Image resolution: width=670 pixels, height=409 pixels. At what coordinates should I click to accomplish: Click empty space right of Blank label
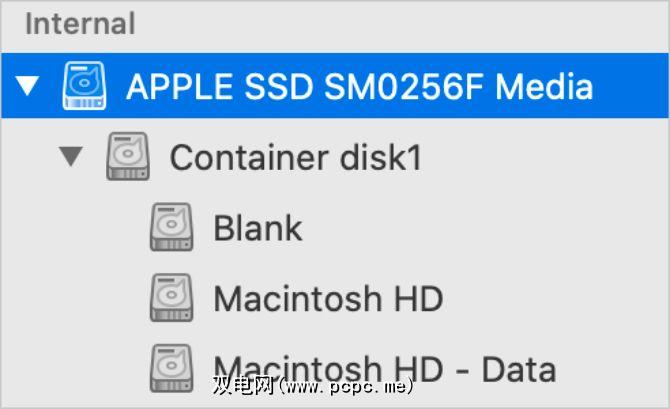click(480, 228)
